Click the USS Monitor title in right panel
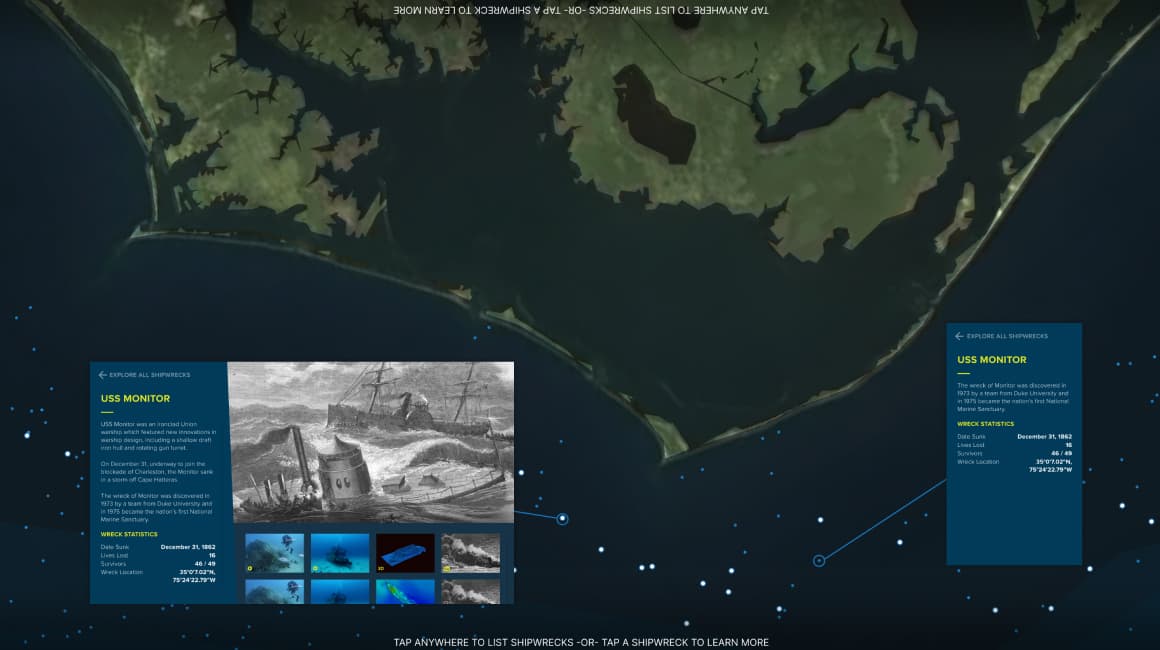 (x=992, y=360)
